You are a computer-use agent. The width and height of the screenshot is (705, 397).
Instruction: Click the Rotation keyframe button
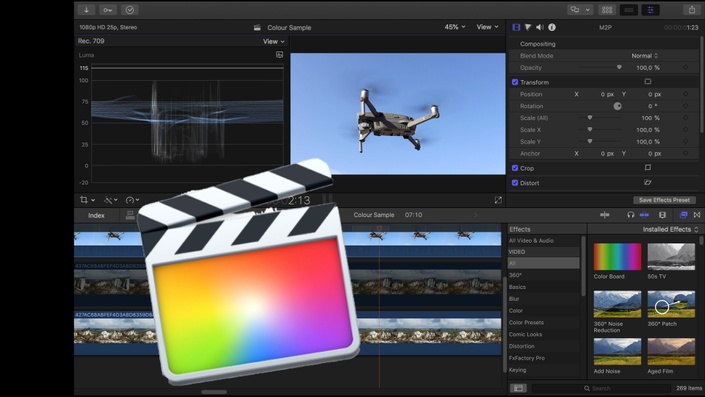[685, 106]
